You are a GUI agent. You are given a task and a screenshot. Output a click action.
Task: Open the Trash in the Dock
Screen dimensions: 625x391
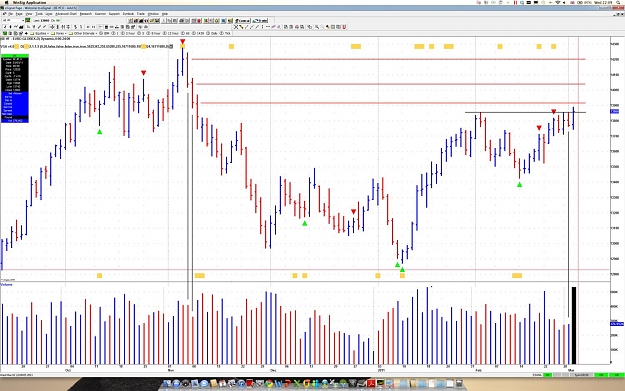pyautogui.click(x=459, y=383)
